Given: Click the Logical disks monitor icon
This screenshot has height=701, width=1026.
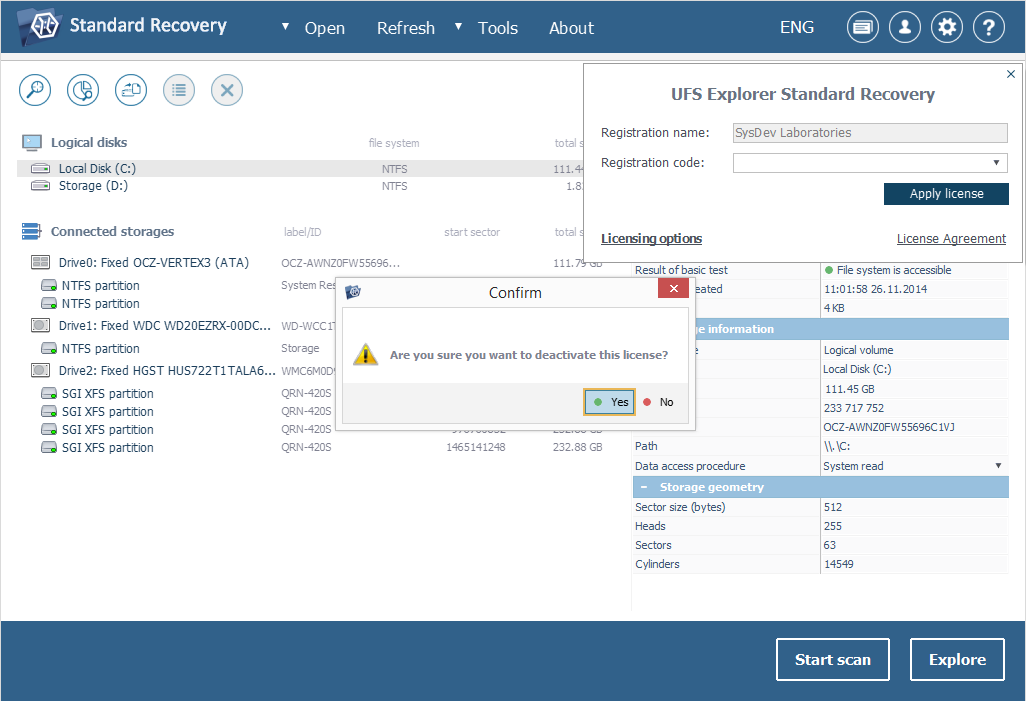Looking at the screenshot, I should coord(31,142).
